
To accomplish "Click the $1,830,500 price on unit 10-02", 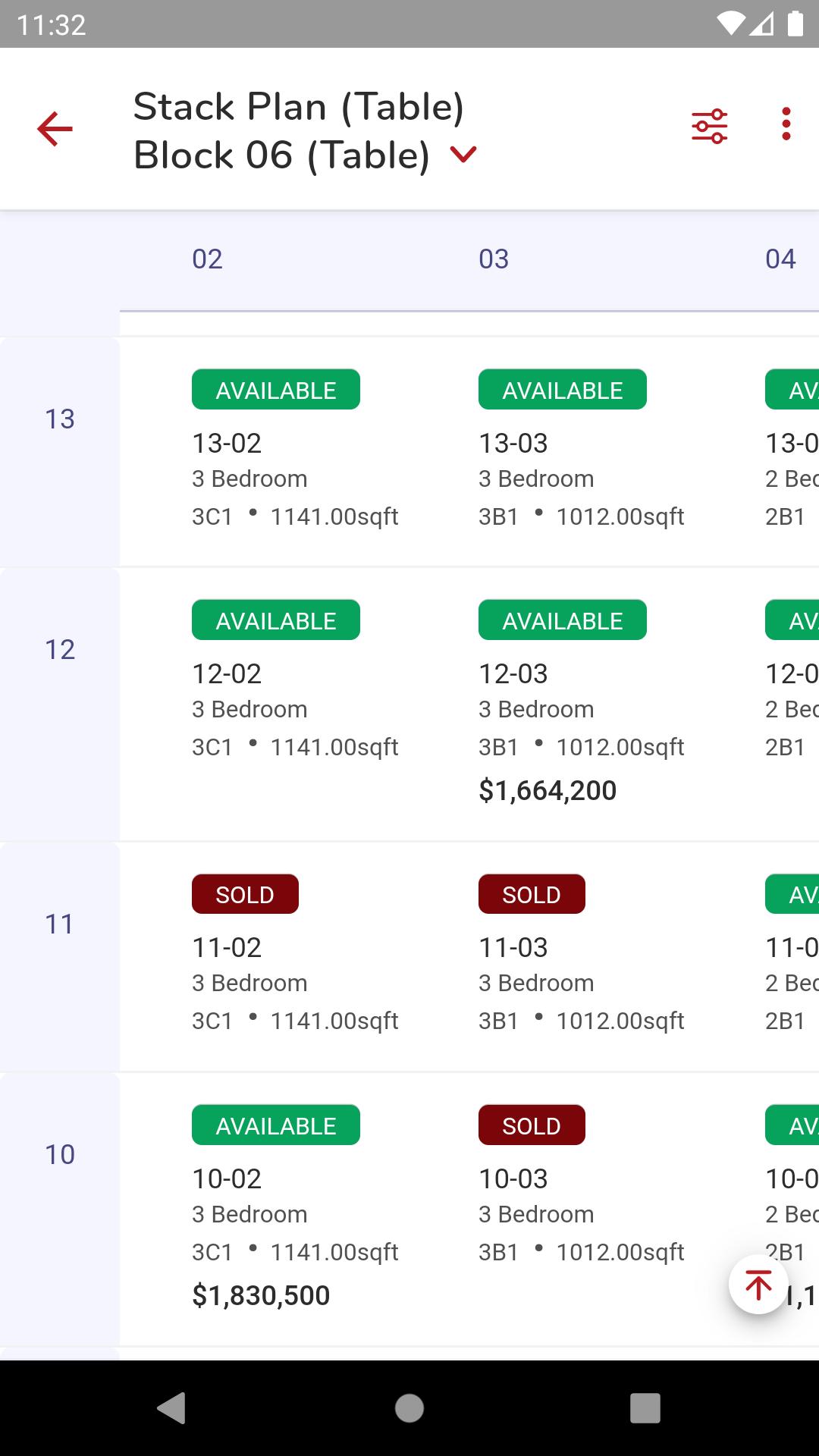I will [261, 1296].
